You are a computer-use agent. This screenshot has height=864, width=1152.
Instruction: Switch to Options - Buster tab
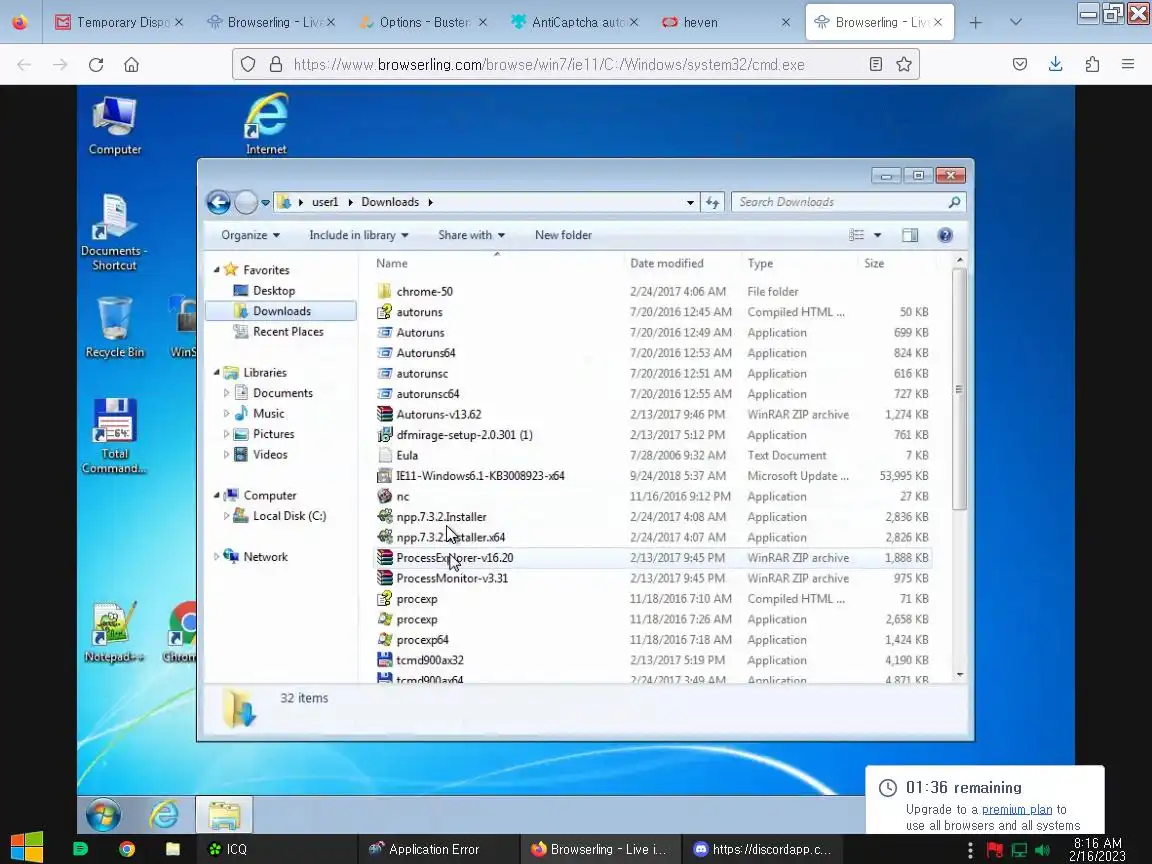424,22
